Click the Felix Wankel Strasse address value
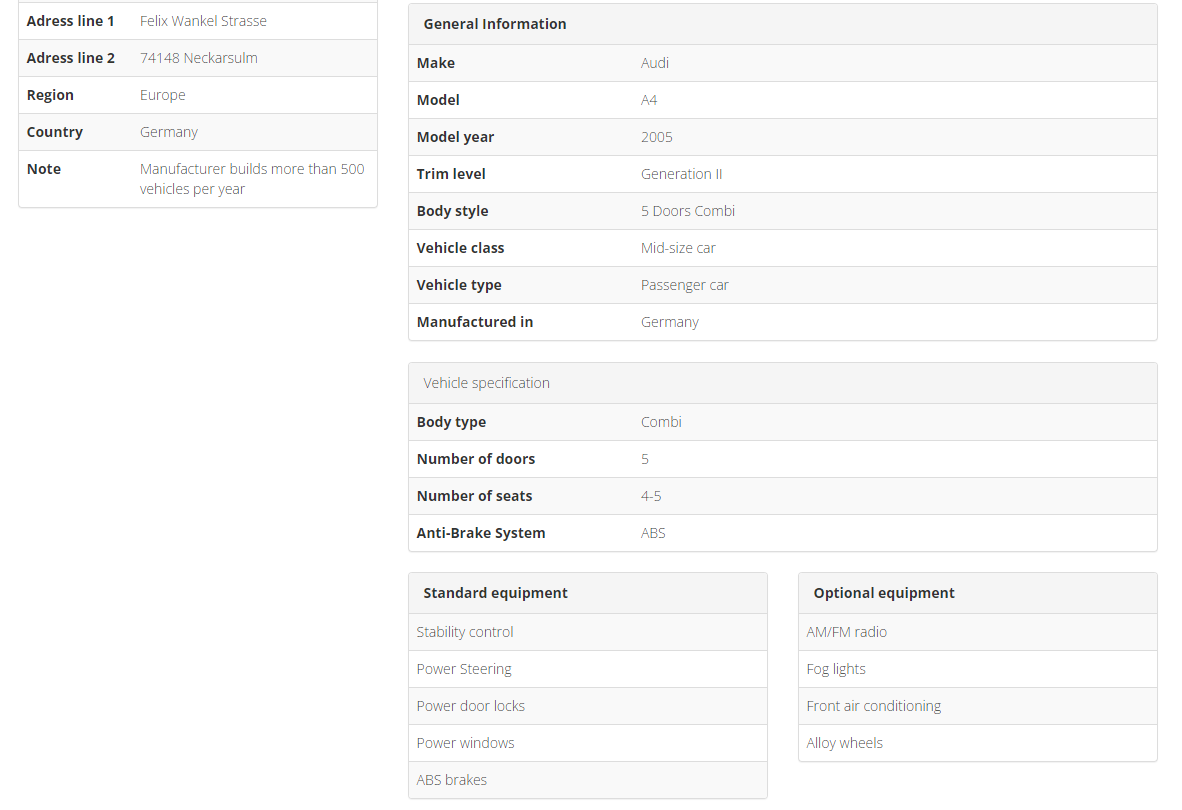 coord(203,21)
